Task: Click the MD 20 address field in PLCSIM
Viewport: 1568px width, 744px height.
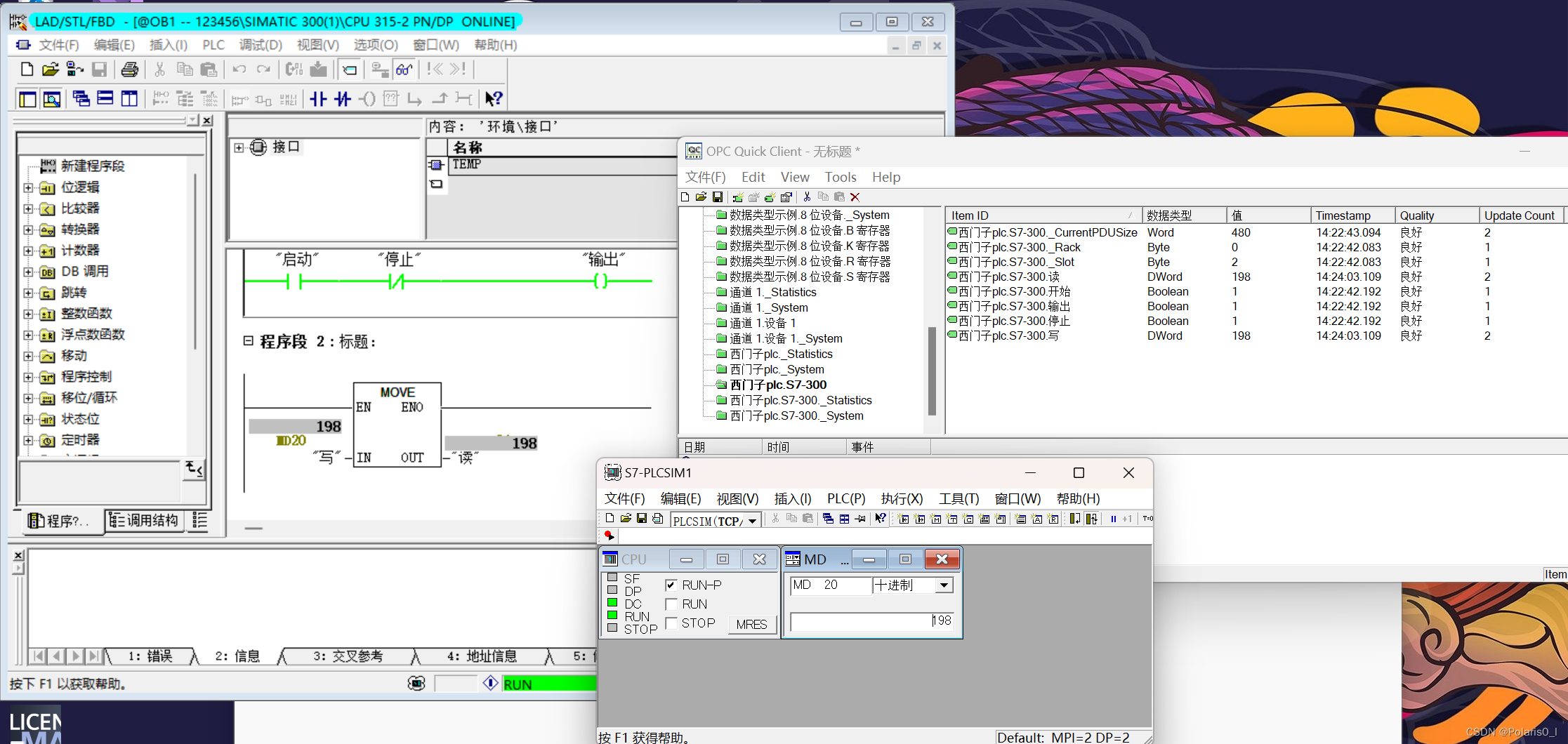Action: (831, 585)
